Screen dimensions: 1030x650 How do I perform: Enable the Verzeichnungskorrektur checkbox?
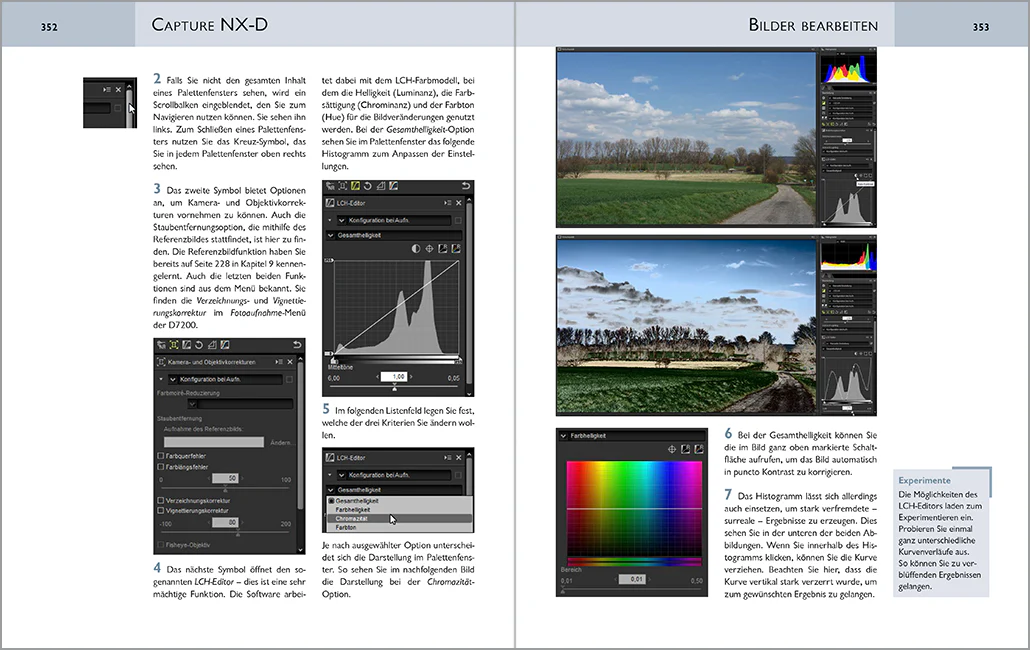[x=161, y=500]
